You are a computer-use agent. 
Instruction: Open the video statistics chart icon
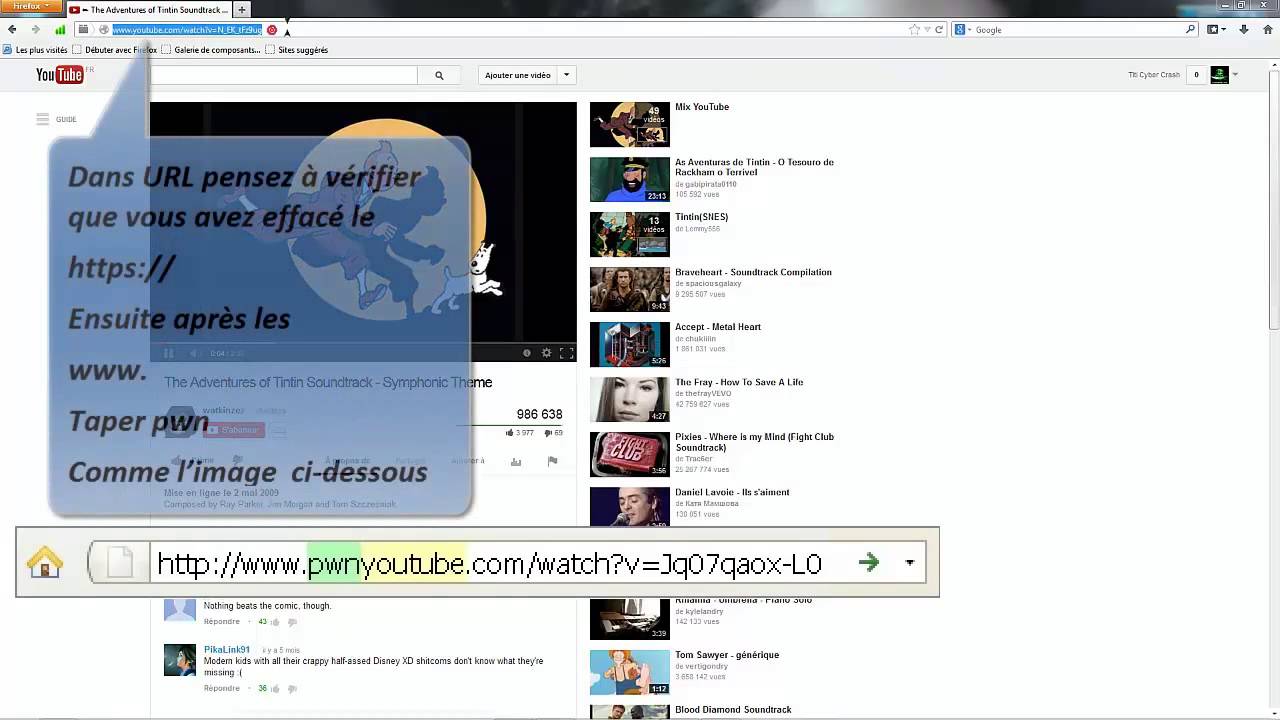click(x=516, y=461)
